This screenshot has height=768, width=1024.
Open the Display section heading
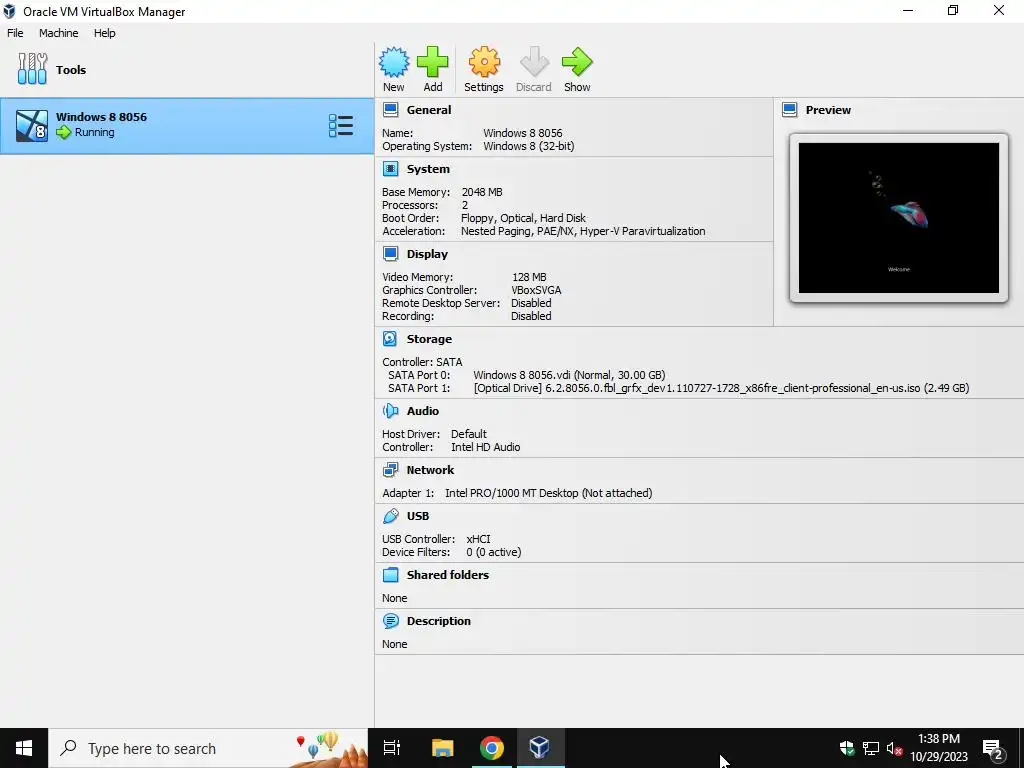427,254
